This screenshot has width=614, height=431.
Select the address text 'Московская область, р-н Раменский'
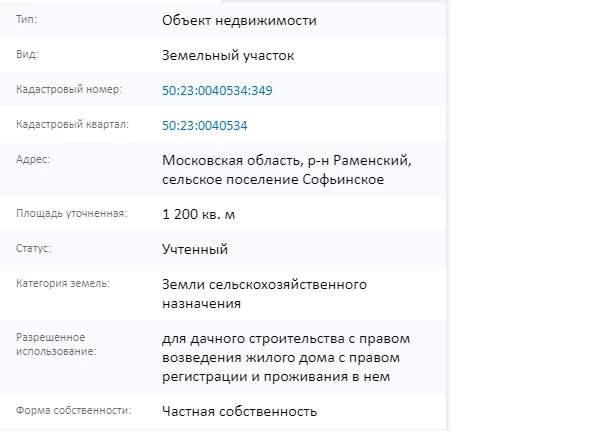point(286,161)
